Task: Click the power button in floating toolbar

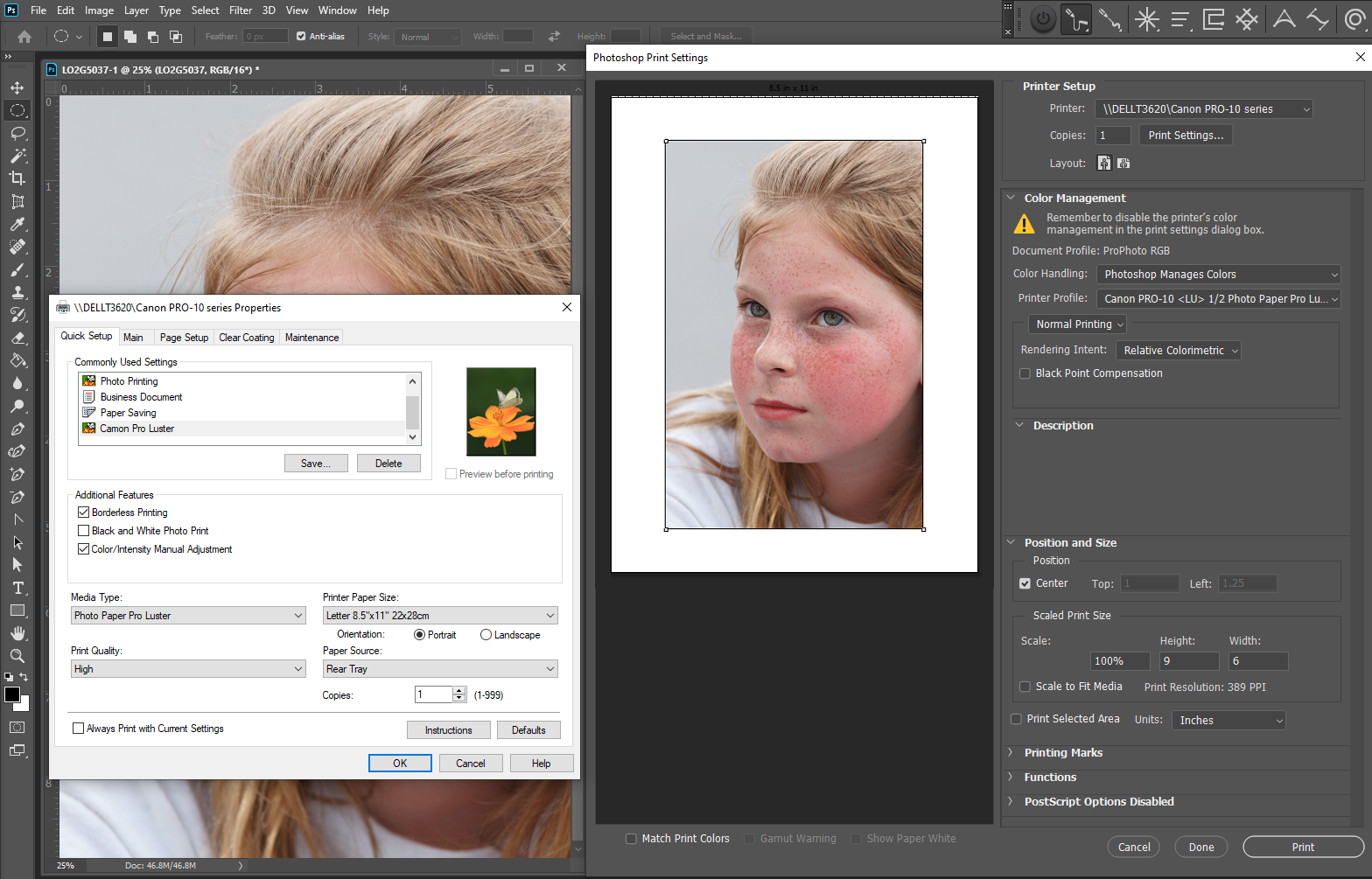Action: (1043, 19)
